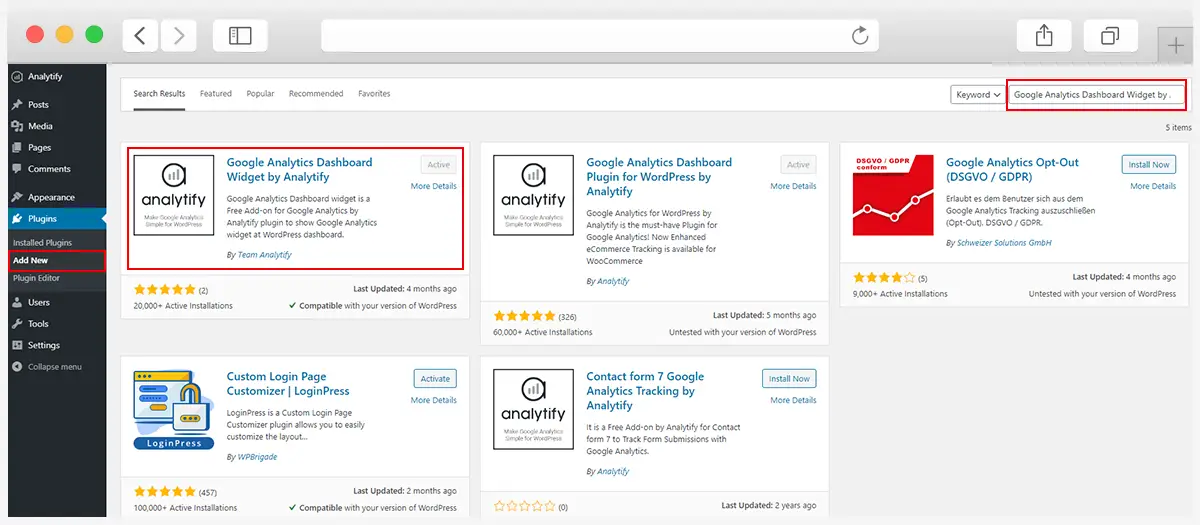1200x525 pixels.
Task: Switch to the Favorites tab
Action: click(374, 94)
